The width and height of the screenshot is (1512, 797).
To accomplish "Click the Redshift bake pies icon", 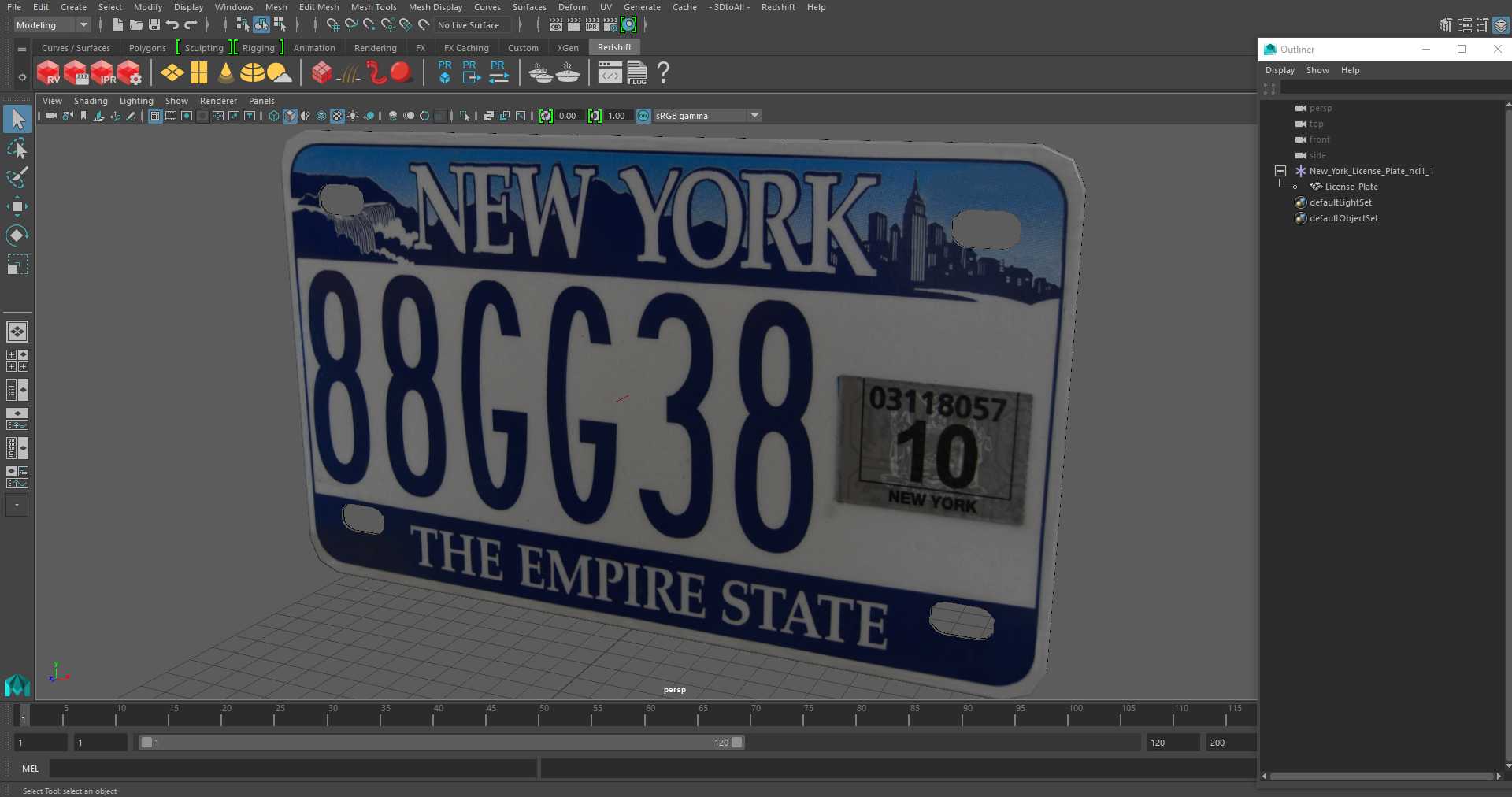I will pos(540,73).
